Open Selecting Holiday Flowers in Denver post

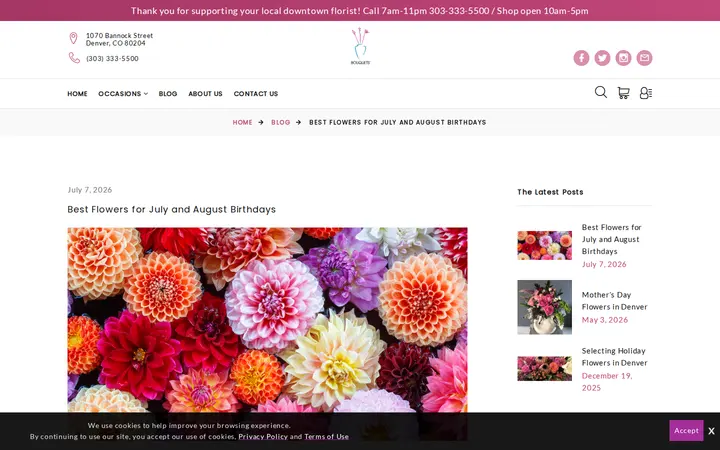(614, 357)
